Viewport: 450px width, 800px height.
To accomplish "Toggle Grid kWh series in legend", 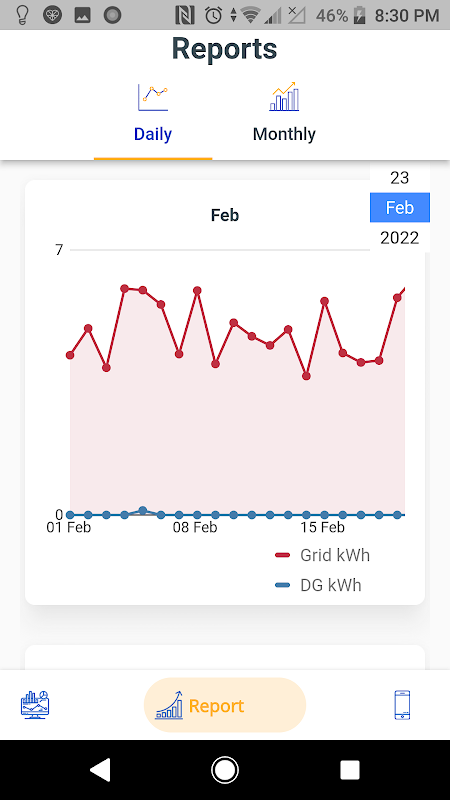I will 322,555.
